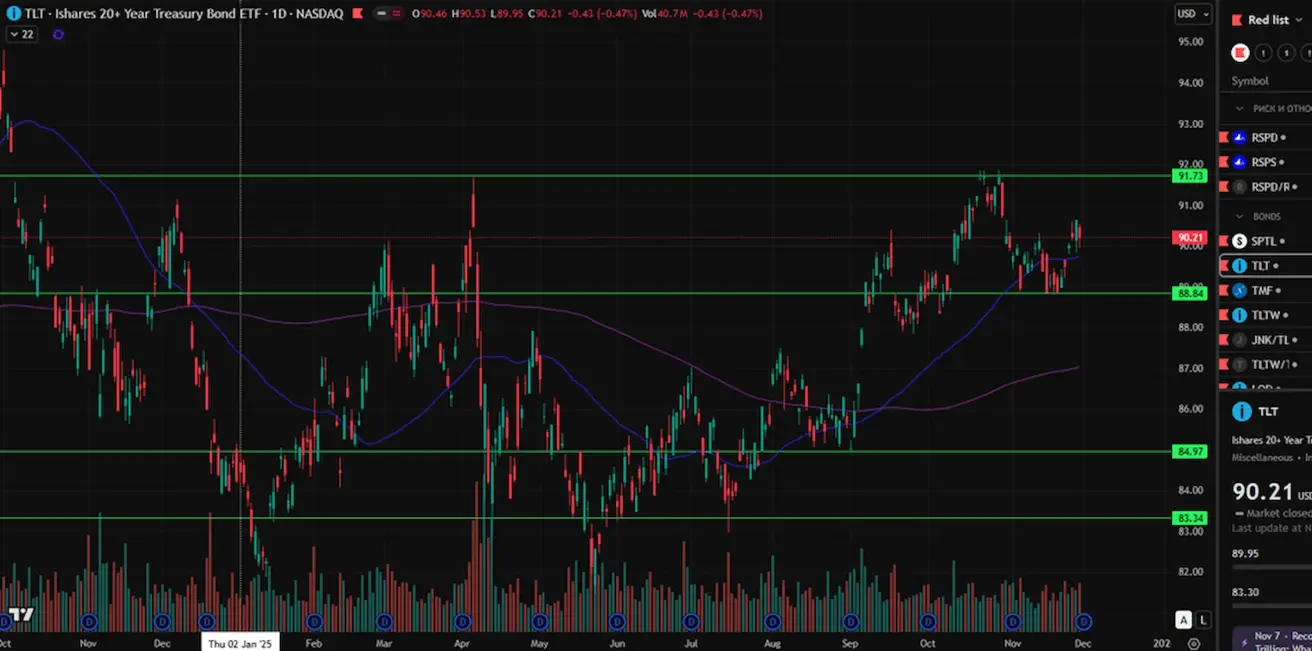This screenshot has height=651, width=1312.
Task: Open the USD currency dropdown
Action: 1193,14
